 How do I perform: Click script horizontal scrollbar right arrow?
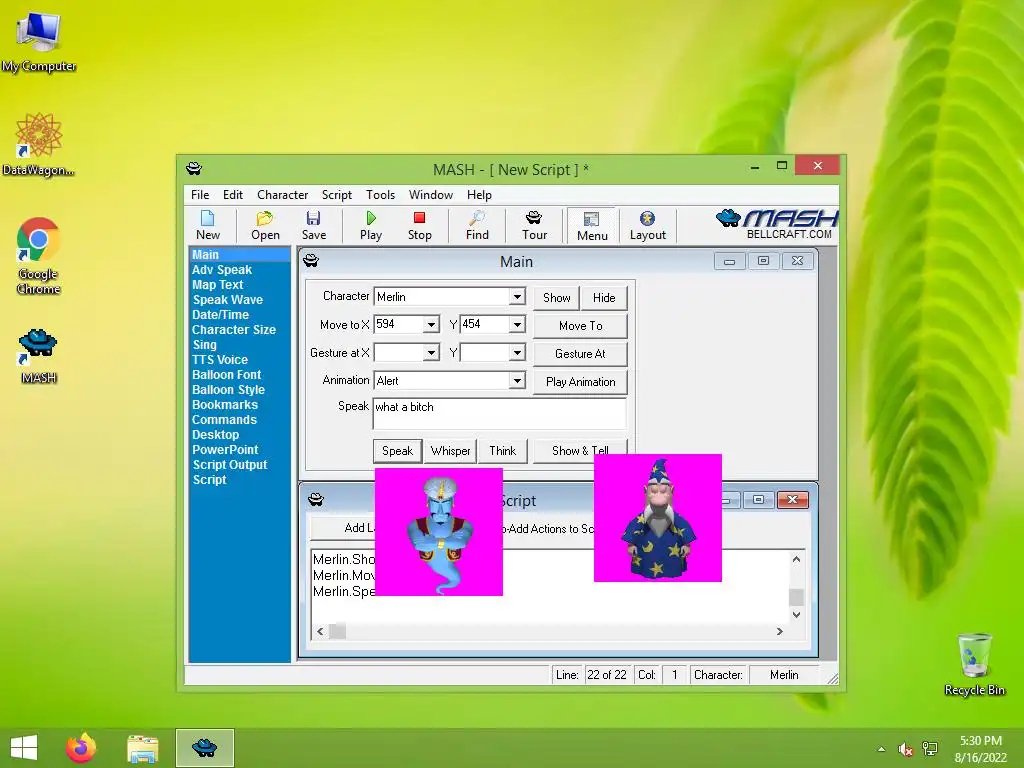tap(779, 631)
